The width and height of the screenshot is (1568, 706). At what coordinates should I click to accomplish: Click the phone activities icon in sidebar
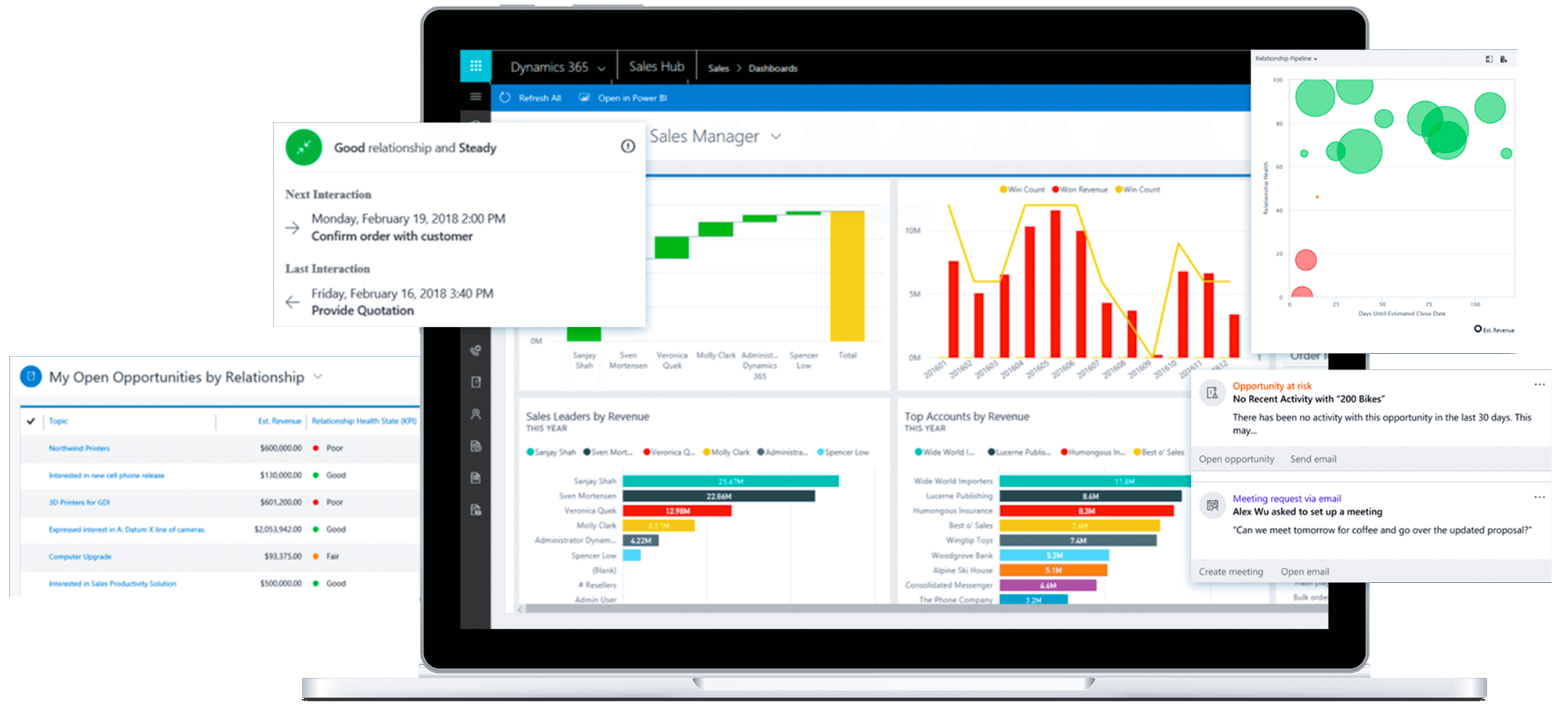click(475, 351)
